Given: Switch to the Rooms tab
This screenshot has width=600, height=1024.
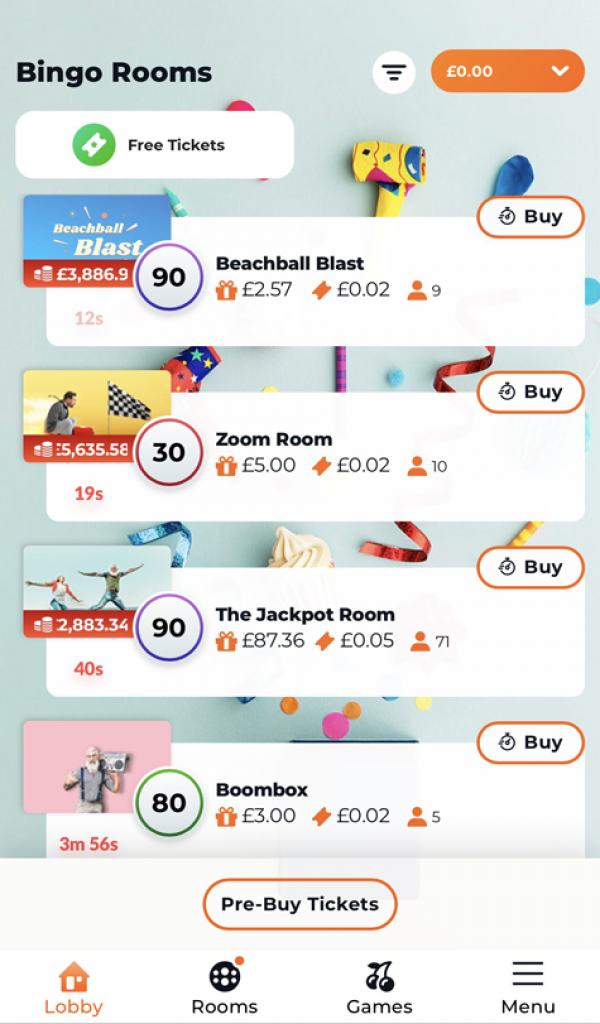Looking at the screenshot, I should click(x=225, y=988).
